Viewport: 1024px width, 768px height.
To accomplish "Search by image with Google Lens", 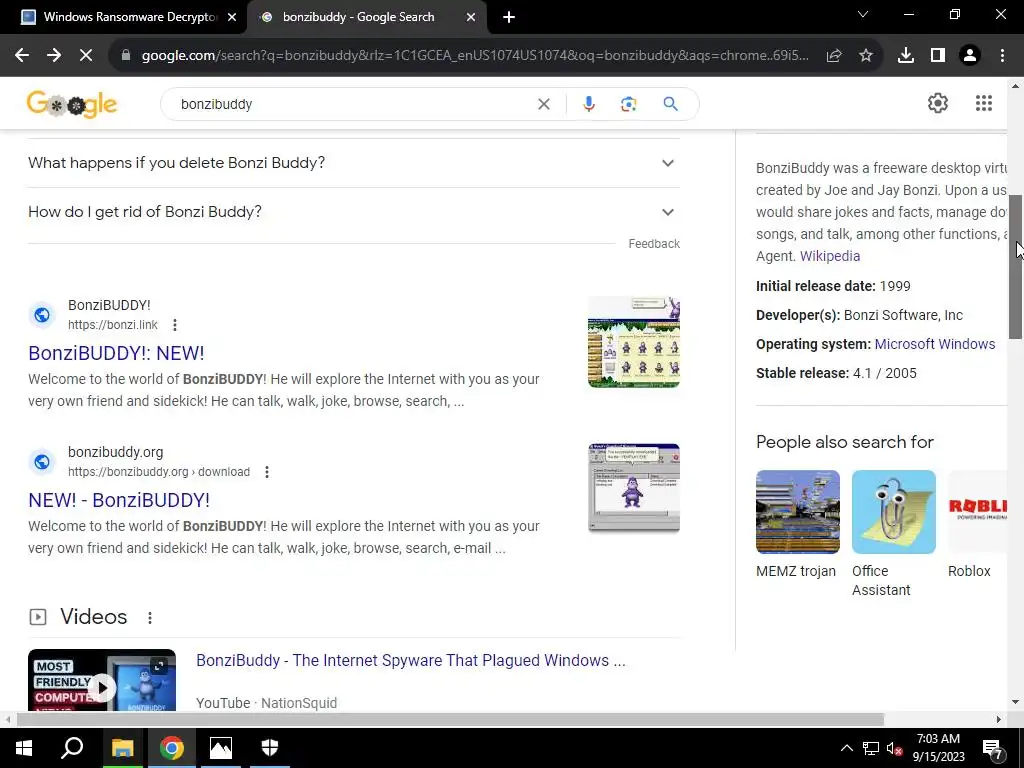I will point(628,104).
